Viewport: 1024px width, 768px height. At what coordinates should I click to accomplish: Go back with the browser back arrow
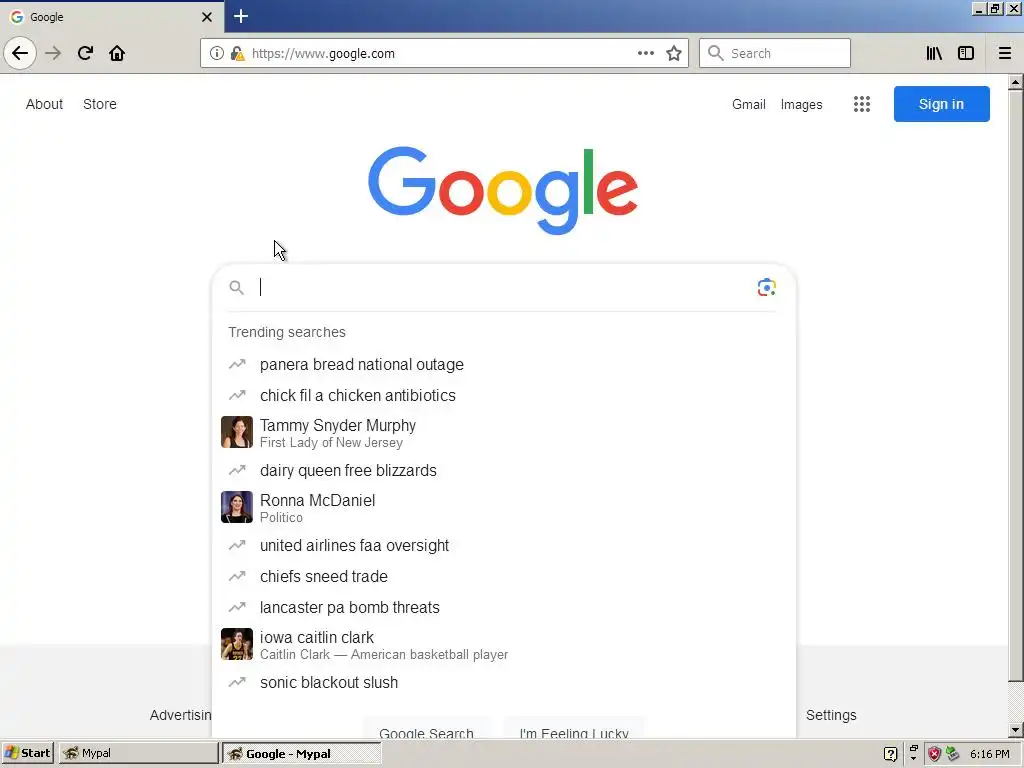20,53
